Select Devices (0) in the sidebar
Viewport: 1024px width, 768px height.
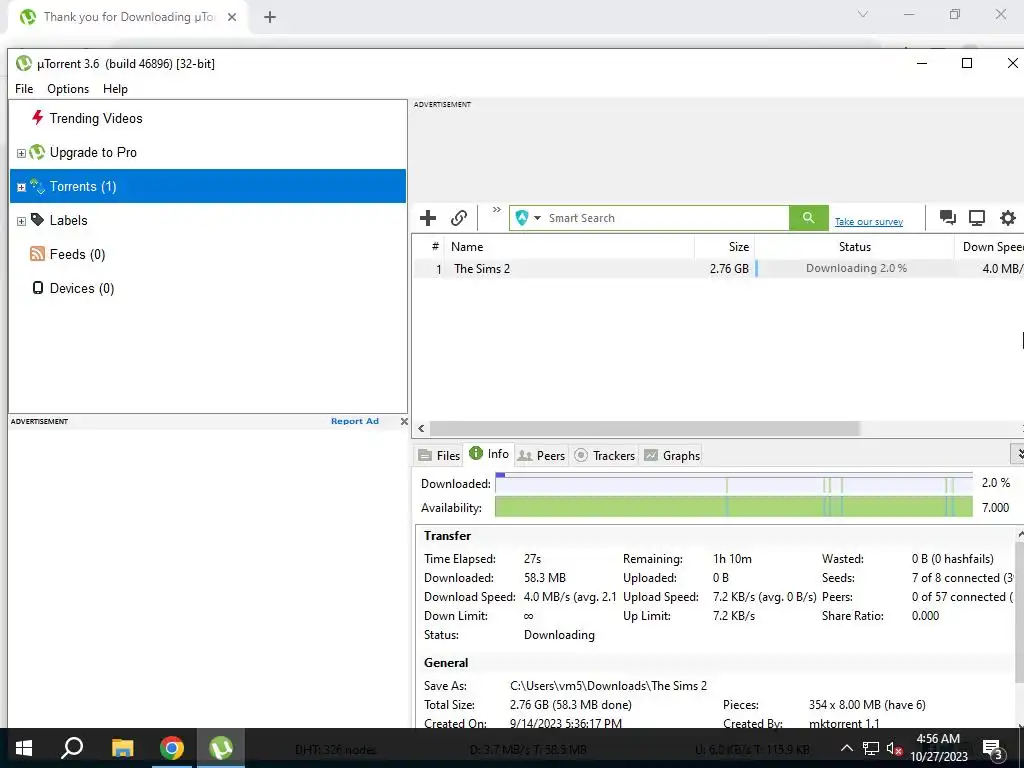click(x=82, y=288)
